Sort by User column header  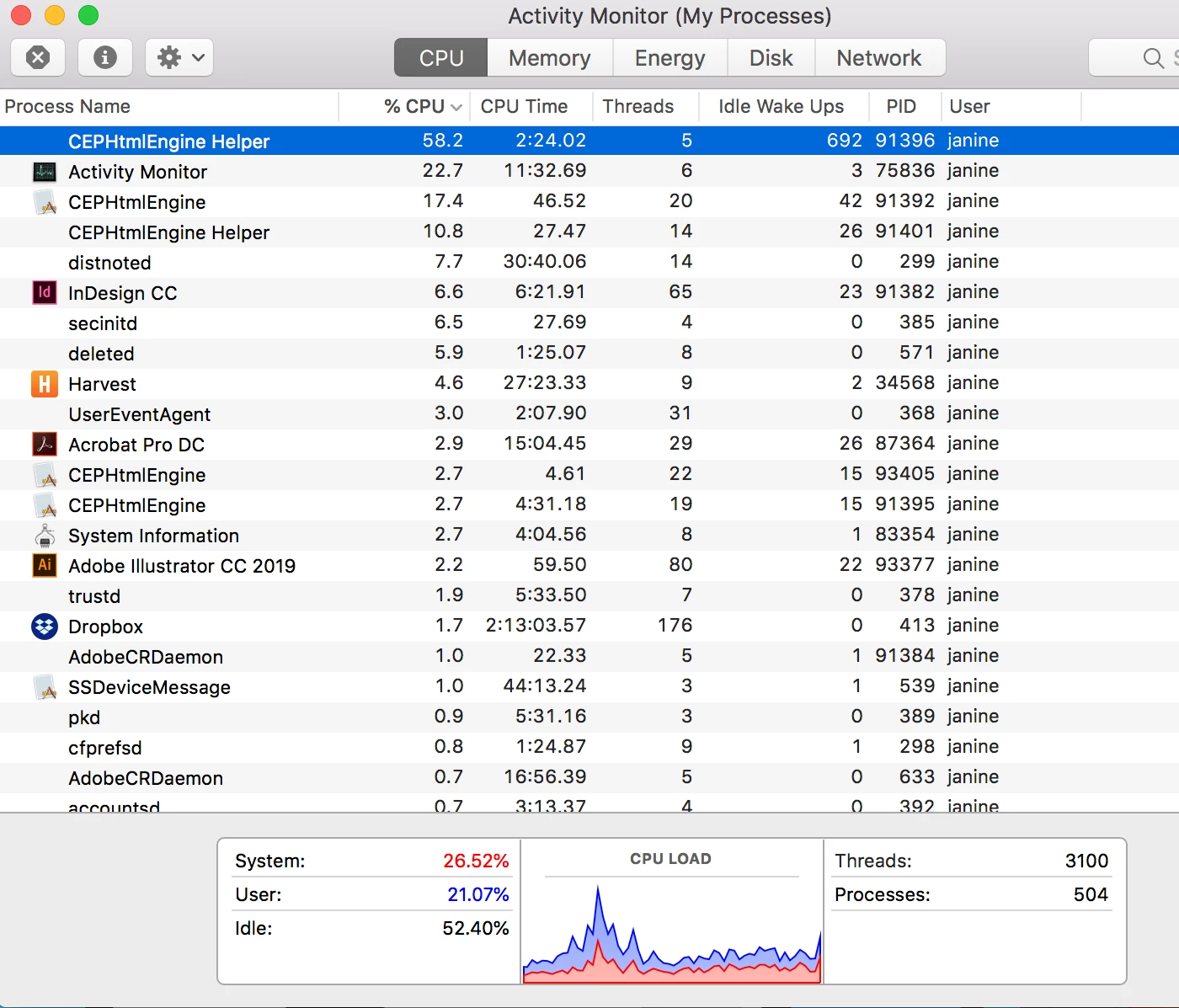click(1011, 106)
